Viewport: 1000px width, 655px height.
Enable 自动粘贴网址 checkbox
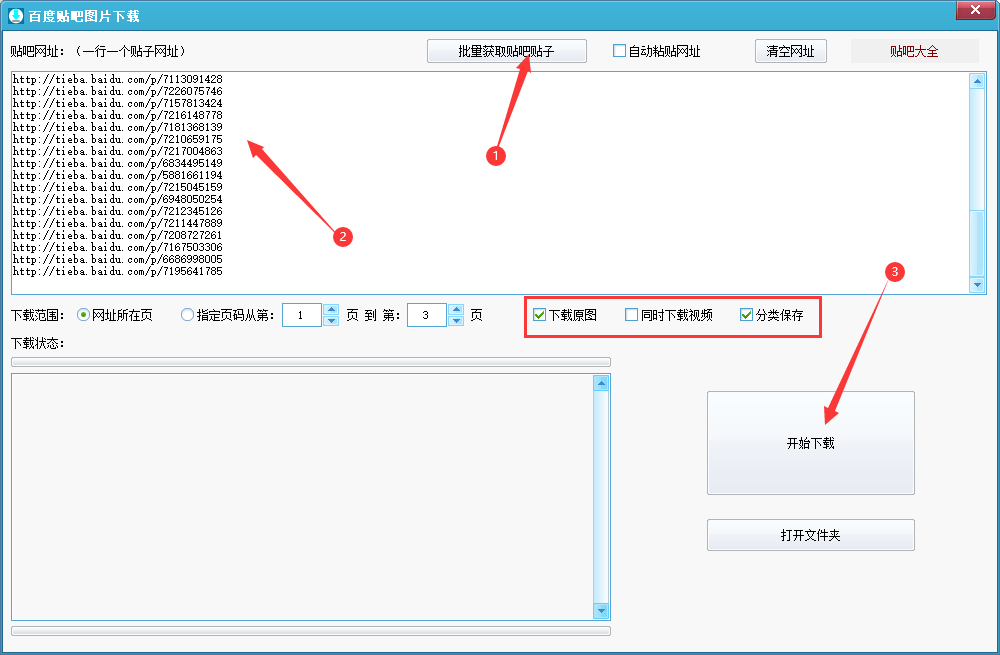pos(620,51)
